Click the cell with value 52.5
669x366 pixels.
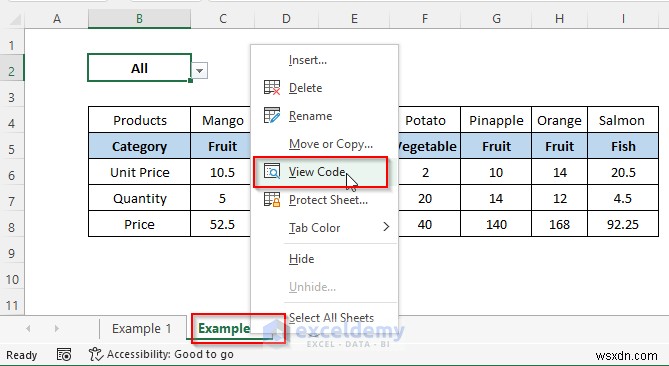pyautogui.click(x=222, y=224)
